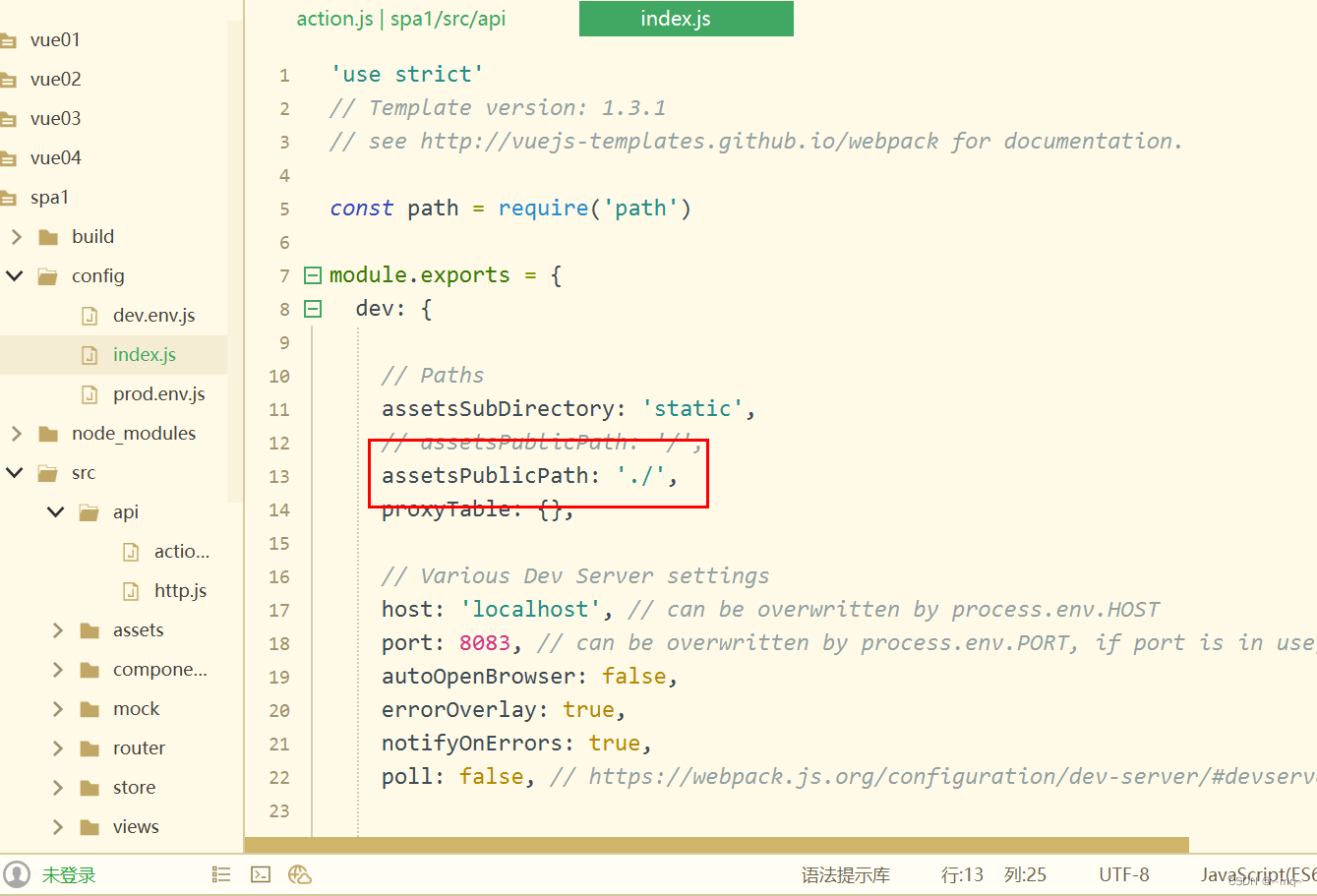Click the prod.env.js file icon
Image resolution: width=1317 pixels, height=896 pixels.
[90, 394]
